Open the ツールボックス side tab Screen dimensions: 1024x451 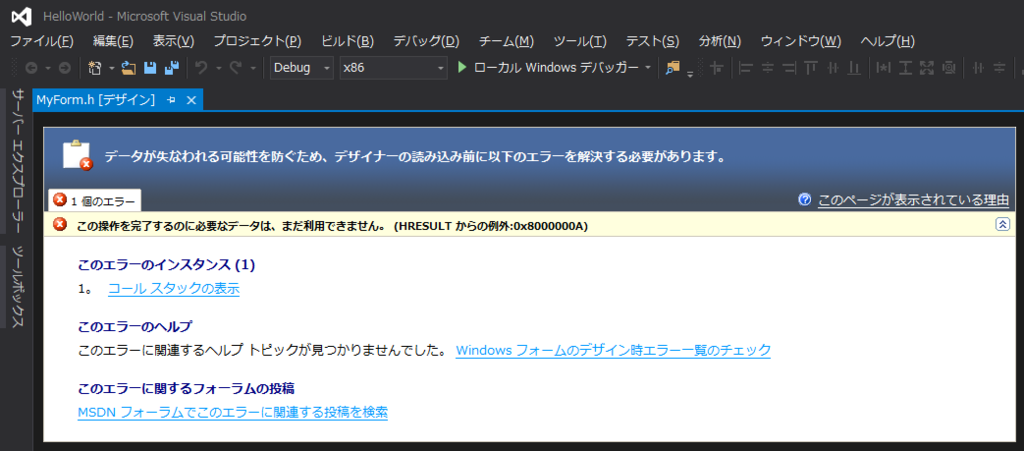tap(18, 288)
